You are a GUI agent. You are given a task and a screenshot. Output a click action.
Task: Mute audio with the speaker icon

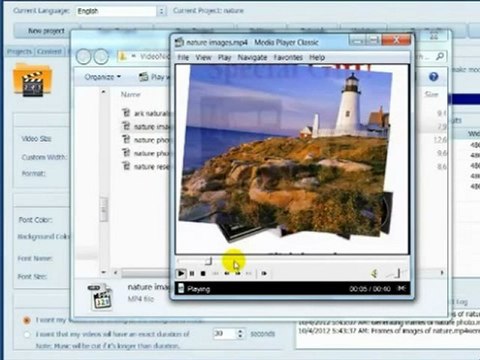pyautogui.click(x=375, y=273)
